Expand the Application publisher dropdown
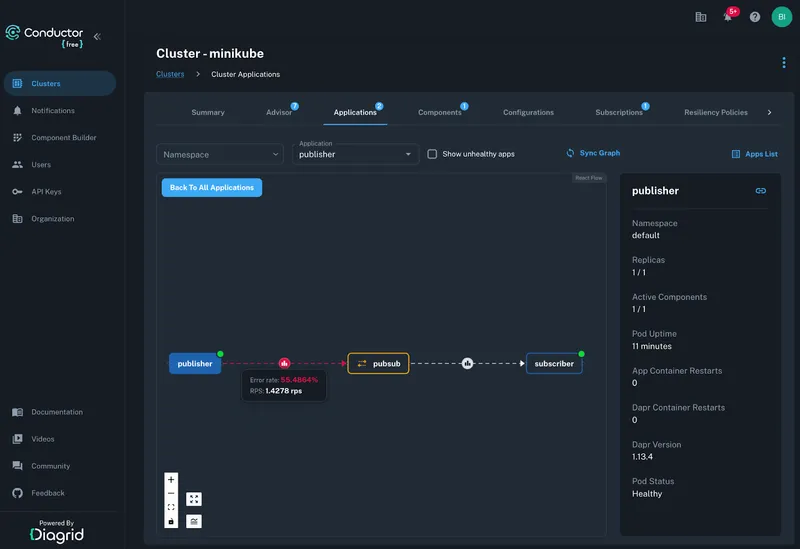Image resolution: width=800 pixels, height=549 pixels. [x=355, y=154]
